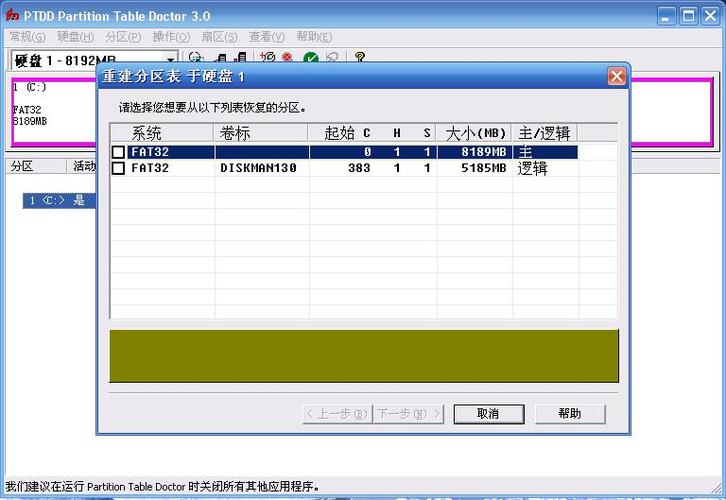This screenshot has height=500, width=726.
Task: Tick the checkbox for the 8189MB FAT32 partition
Action: [x=119, y=152]
